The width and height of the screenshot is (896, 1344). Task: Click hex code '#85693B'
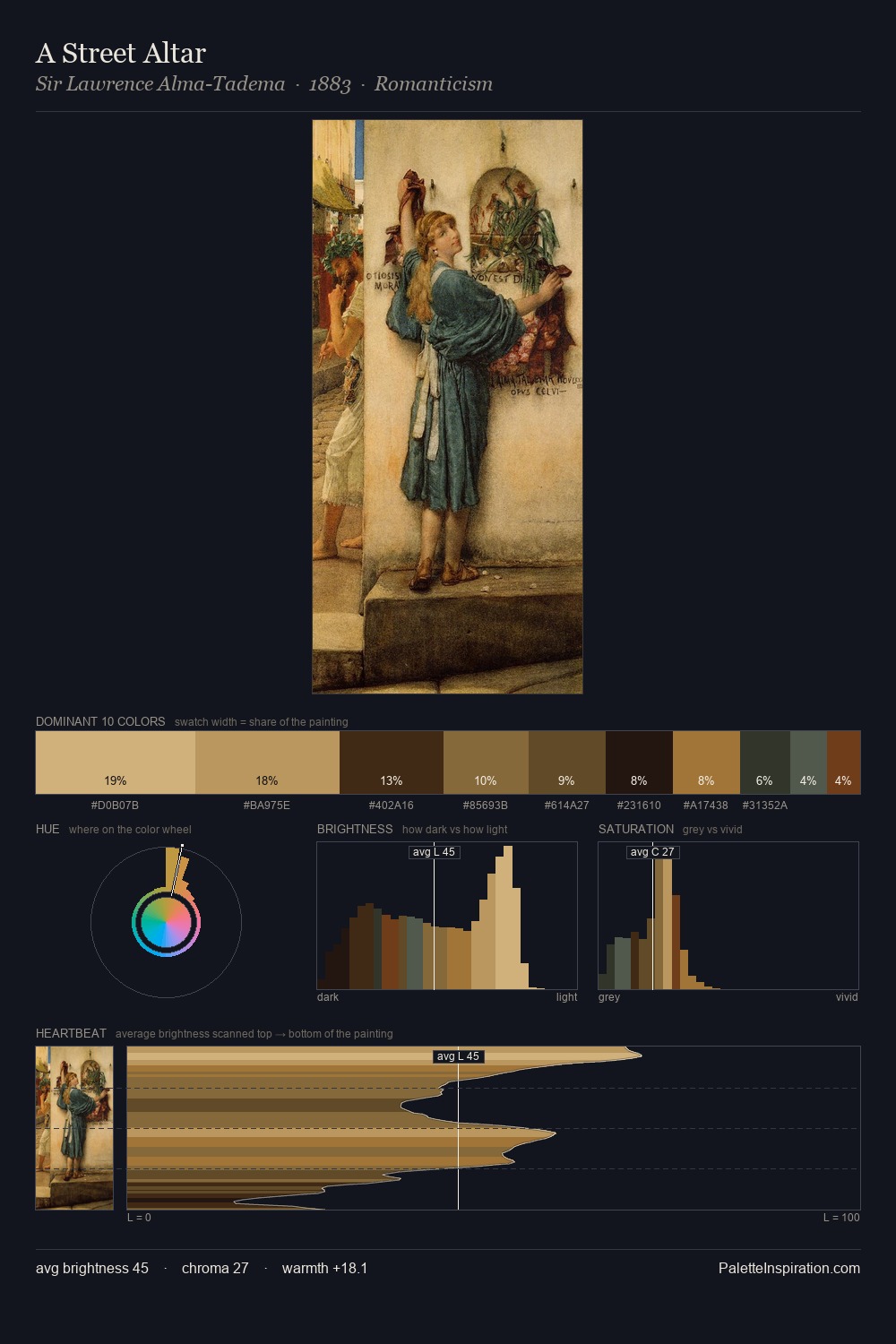486,806
